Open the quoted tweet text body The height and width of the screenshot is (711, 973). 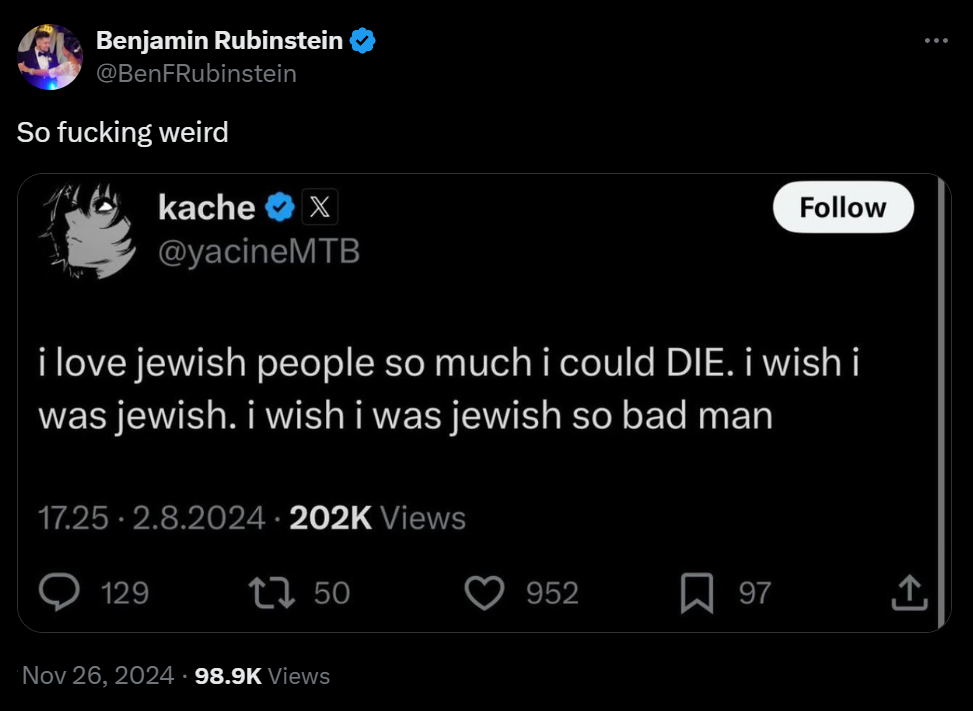click(449, 388)
